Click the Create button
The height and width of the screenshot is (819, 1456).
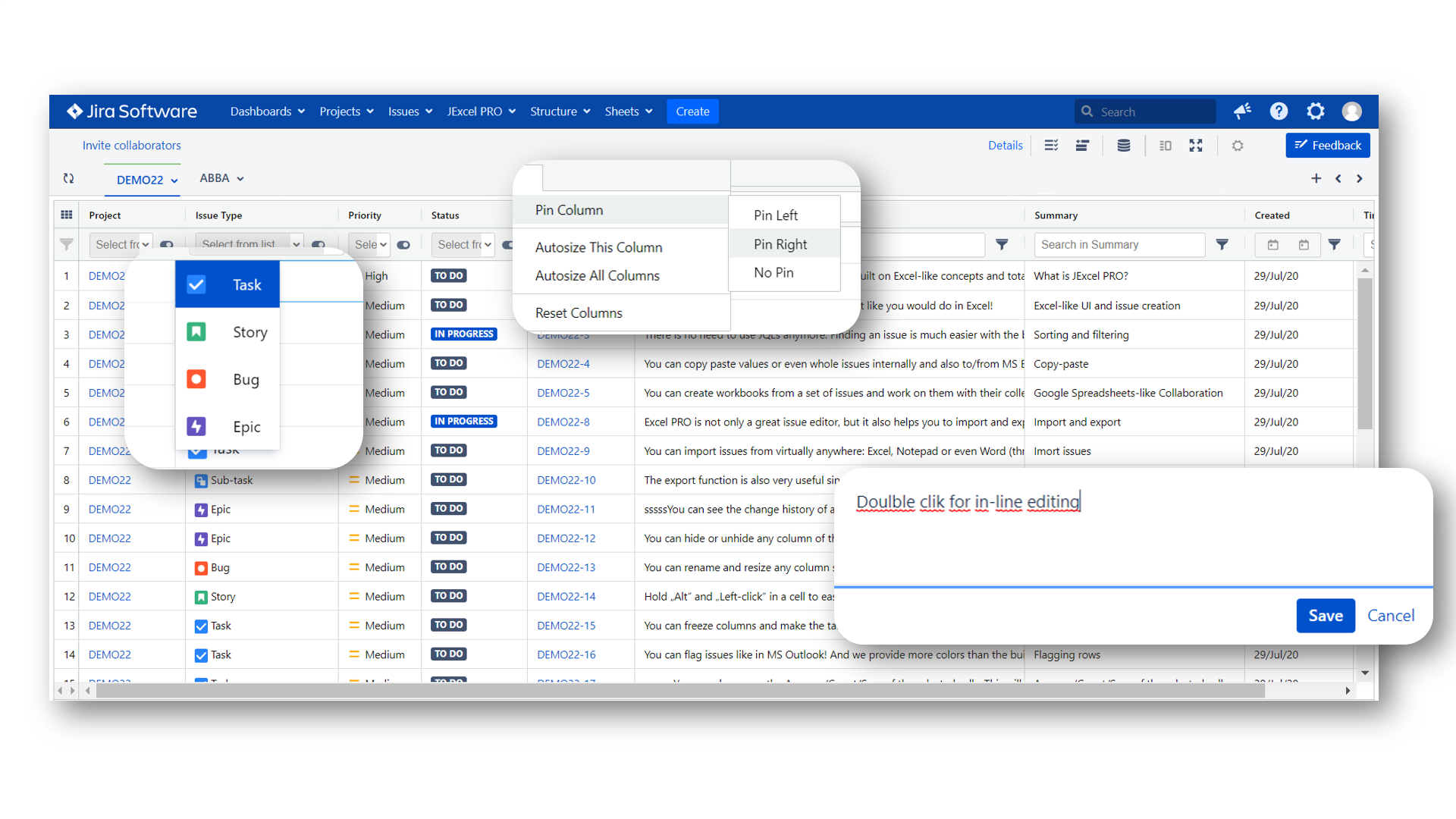coord(692,111)
